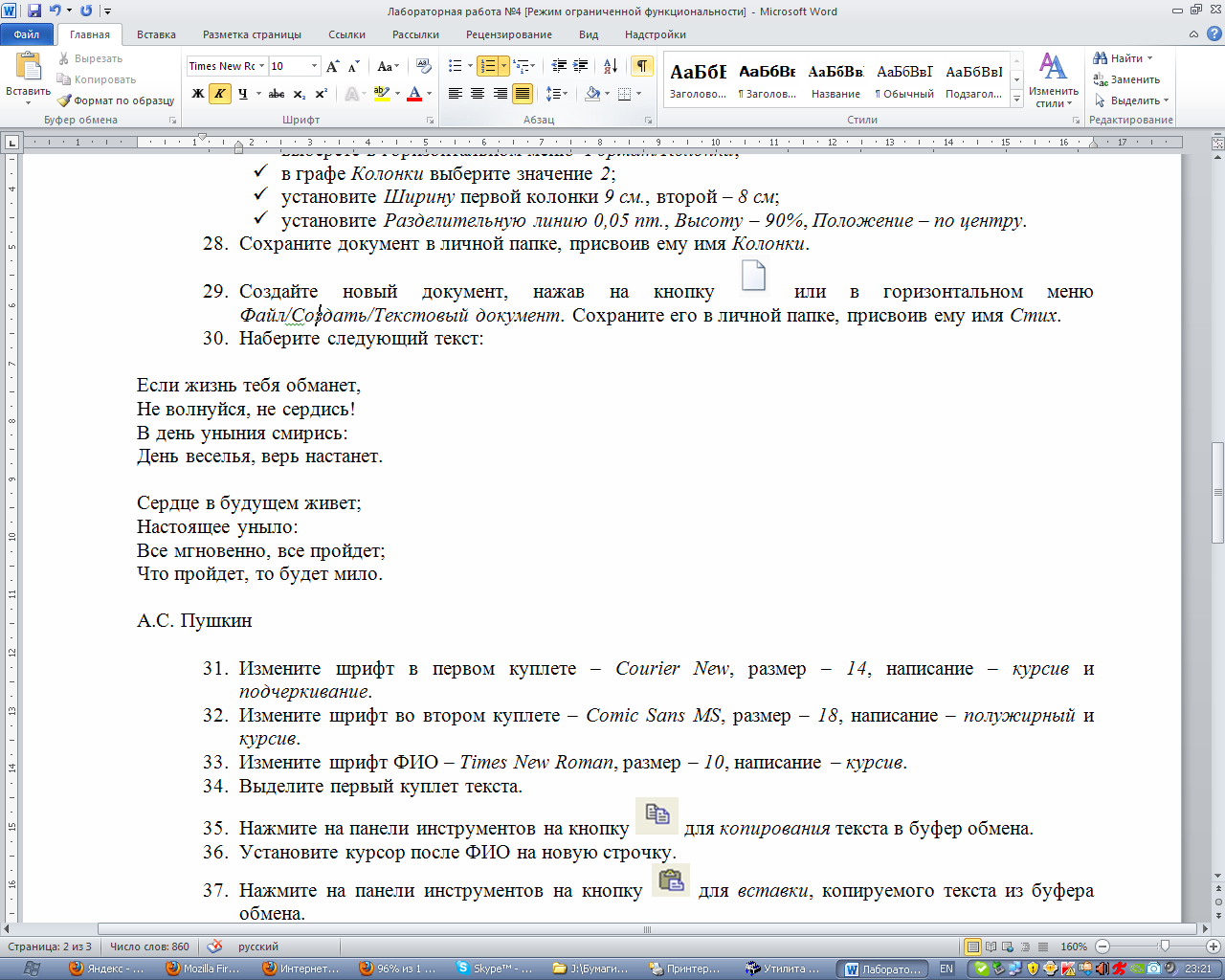Click the font color red A swatch
Image resolution: width=1225 pixels, height=980 pixels.
[x=414, y=94]
